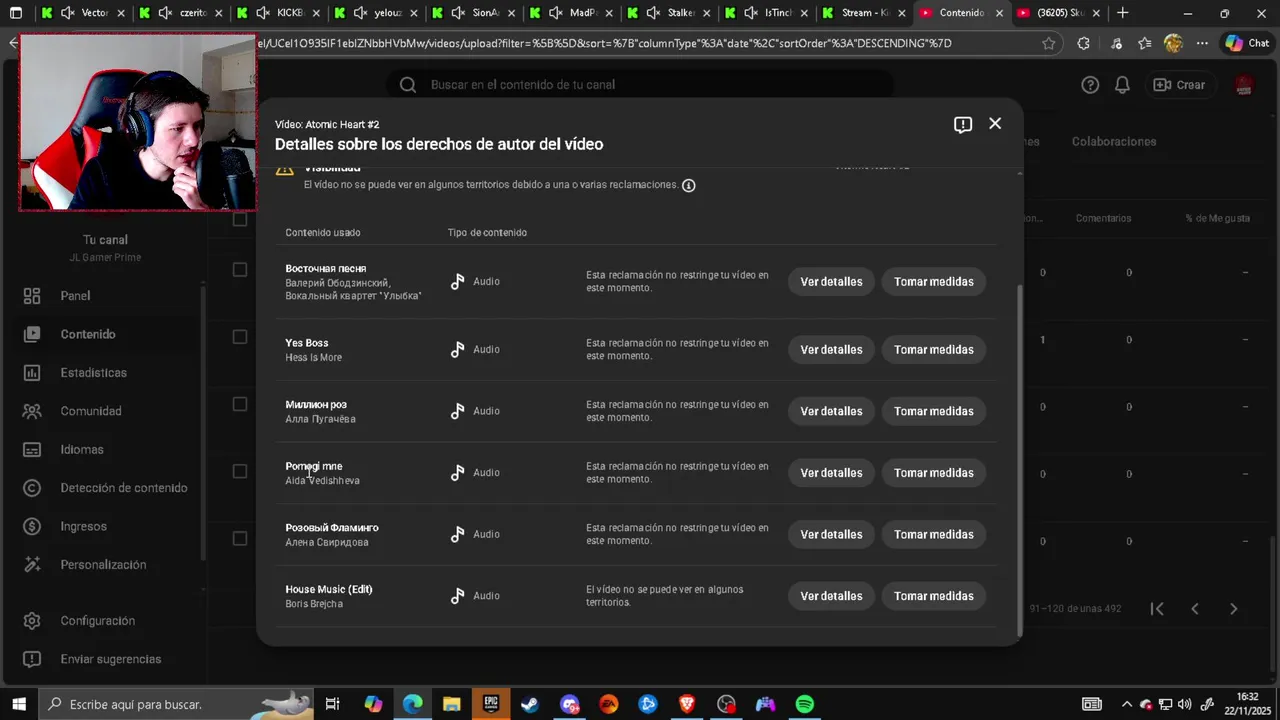Click the dialog's vertical scrollbar

tap(1019, 460)
